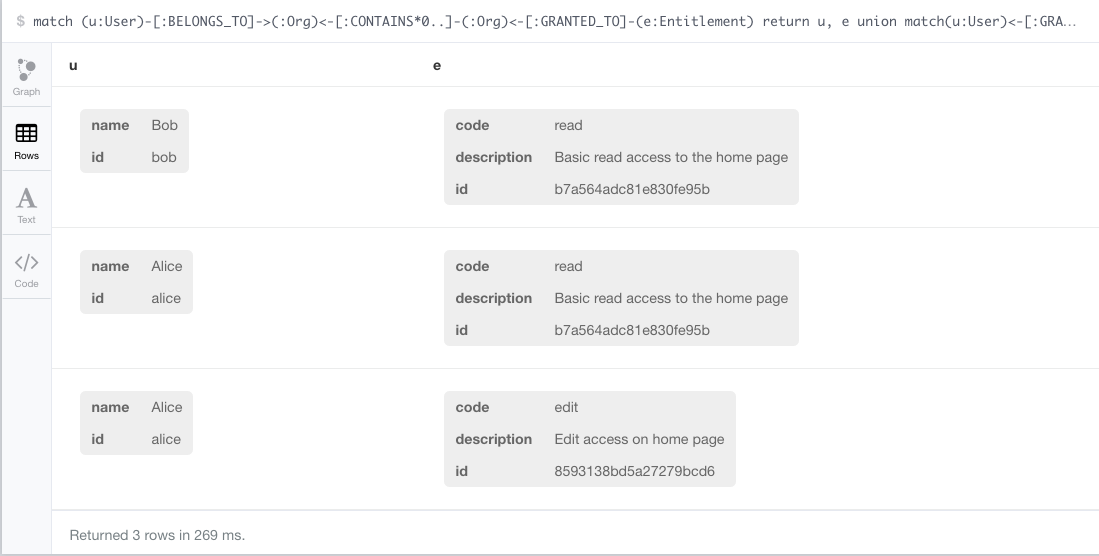1099x556 pixels.
Task: Click the code value 'edit'
Action: [x=566, y=407]
